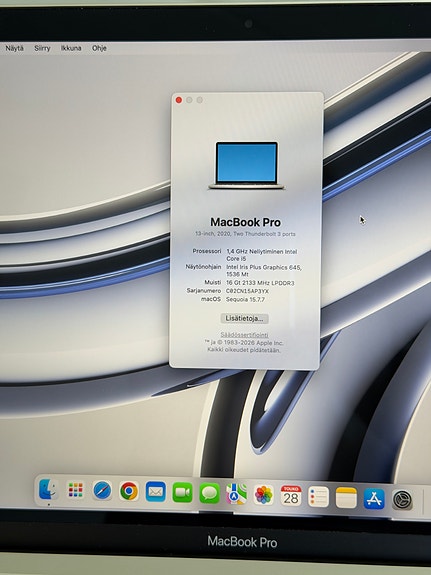The width and height of the screenshot is (431, 575).
Task: Open App Store from the Dock
Action: tap(374, 499)
